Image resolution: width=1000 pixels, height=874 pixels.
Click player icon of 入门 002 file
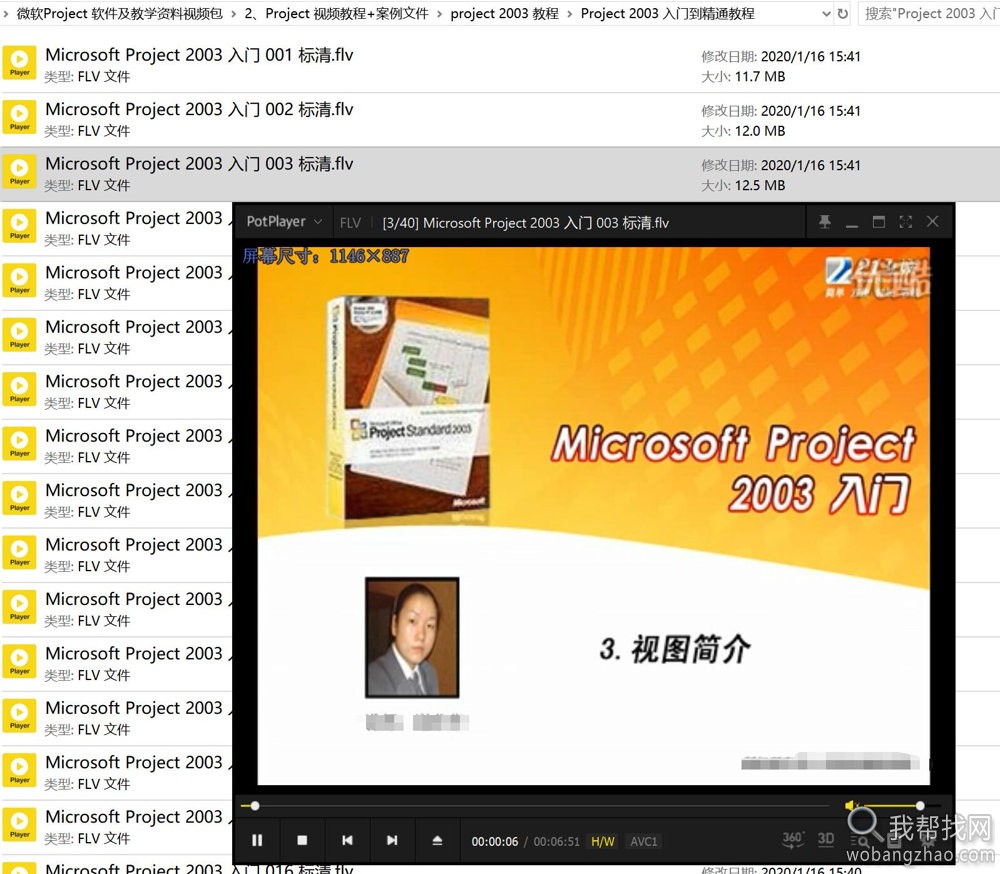[20, 117]
